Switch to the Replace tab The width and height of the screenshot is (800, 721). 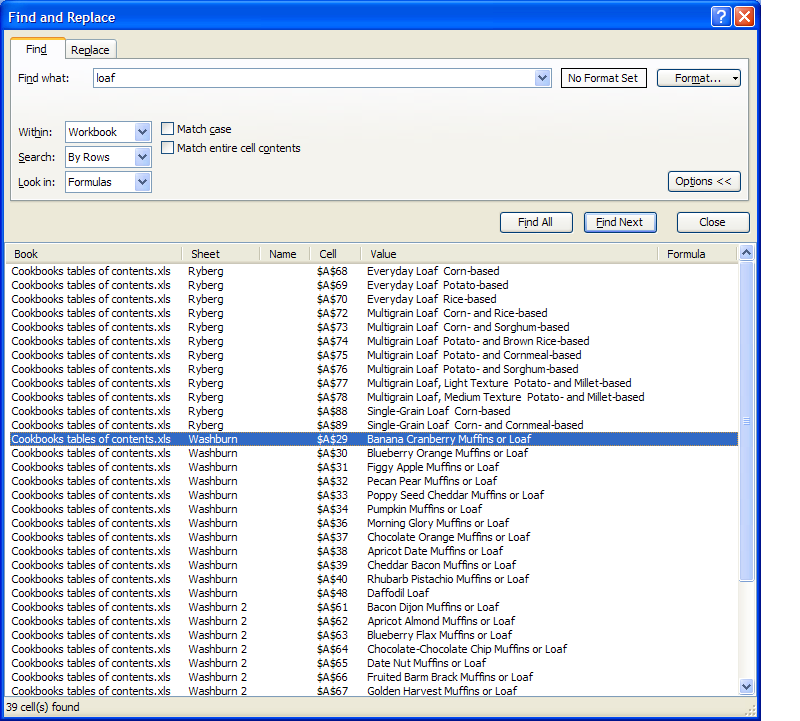point(91,50)
